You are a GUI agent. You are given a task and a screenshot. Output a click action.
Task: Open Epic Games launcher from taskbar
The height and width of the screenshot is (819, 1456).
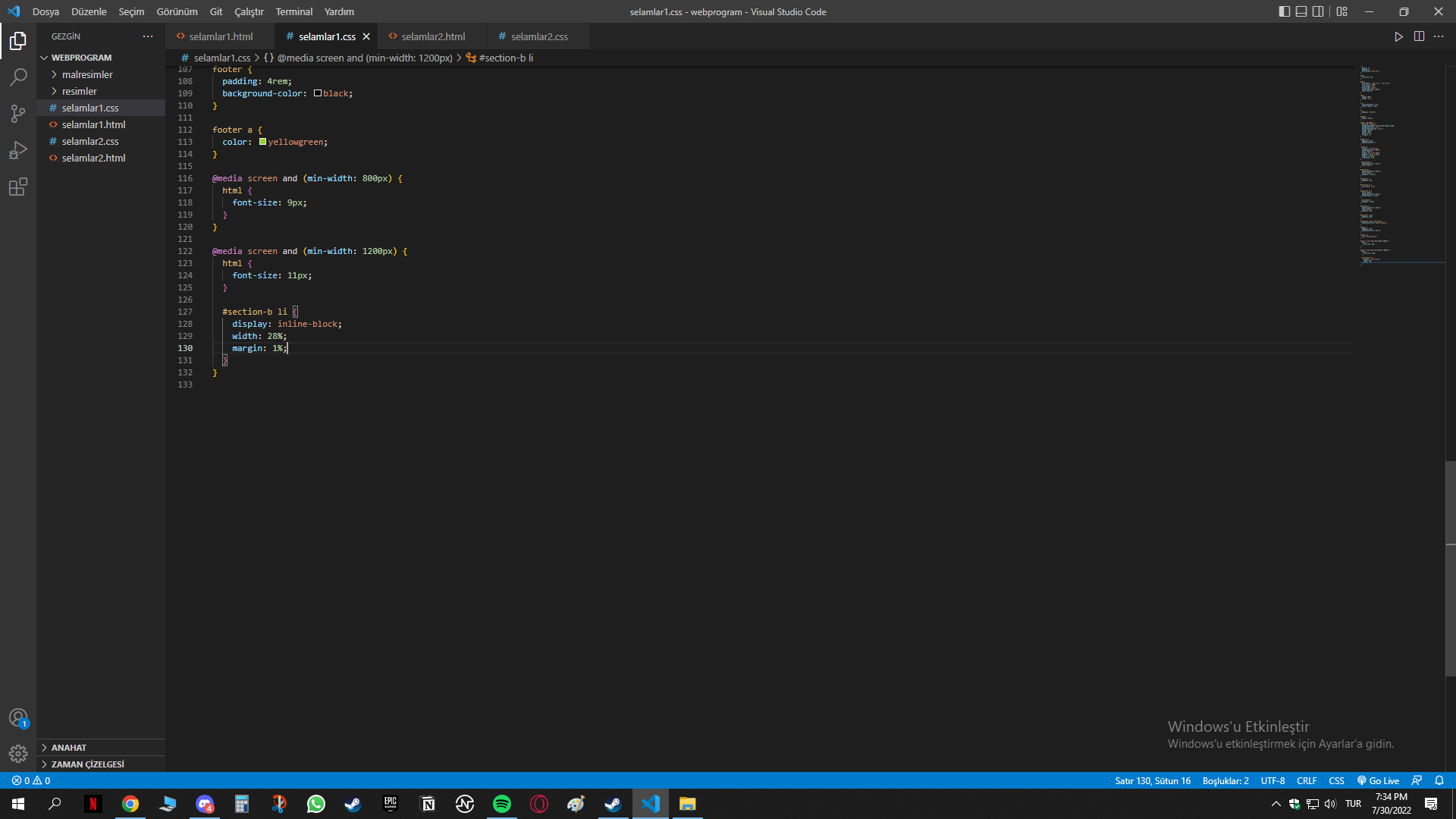pyautogui.click(x=391, y=804)
